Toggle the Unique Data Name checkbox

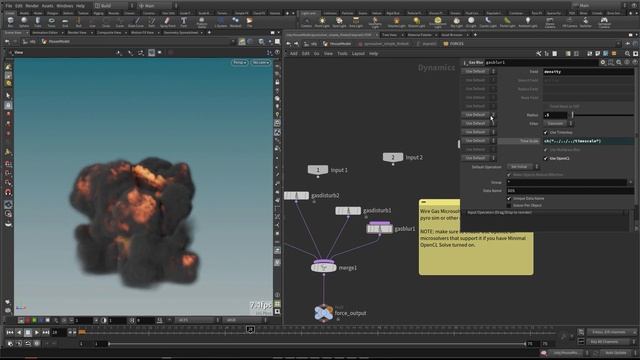pos(509,198)
